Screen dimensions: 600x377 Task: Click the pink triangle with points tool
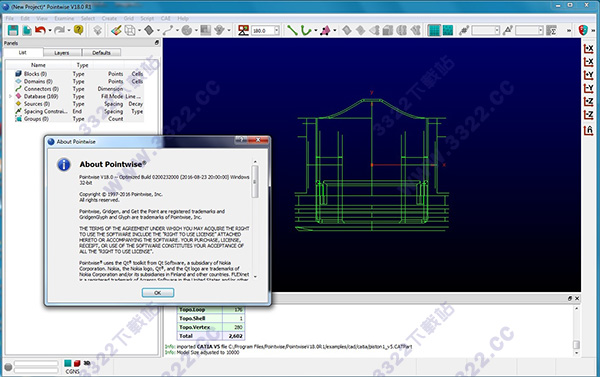pyautogui.click(x=325, y=30)
